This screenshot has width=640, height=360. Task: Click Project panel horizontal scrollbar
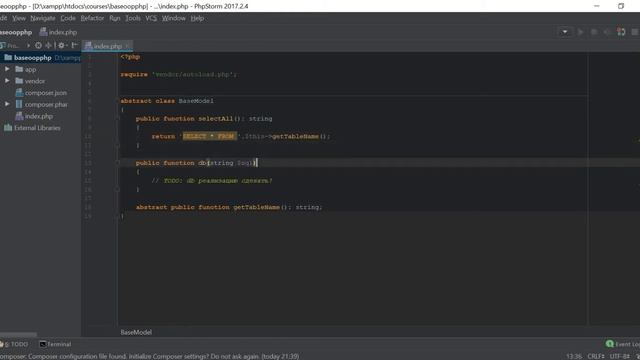coord(18,335)
